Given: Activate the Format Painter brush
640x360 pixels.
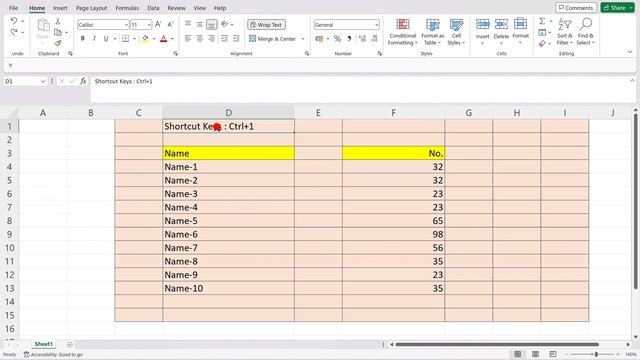Looking at the screenshot, I should (58, 43).
